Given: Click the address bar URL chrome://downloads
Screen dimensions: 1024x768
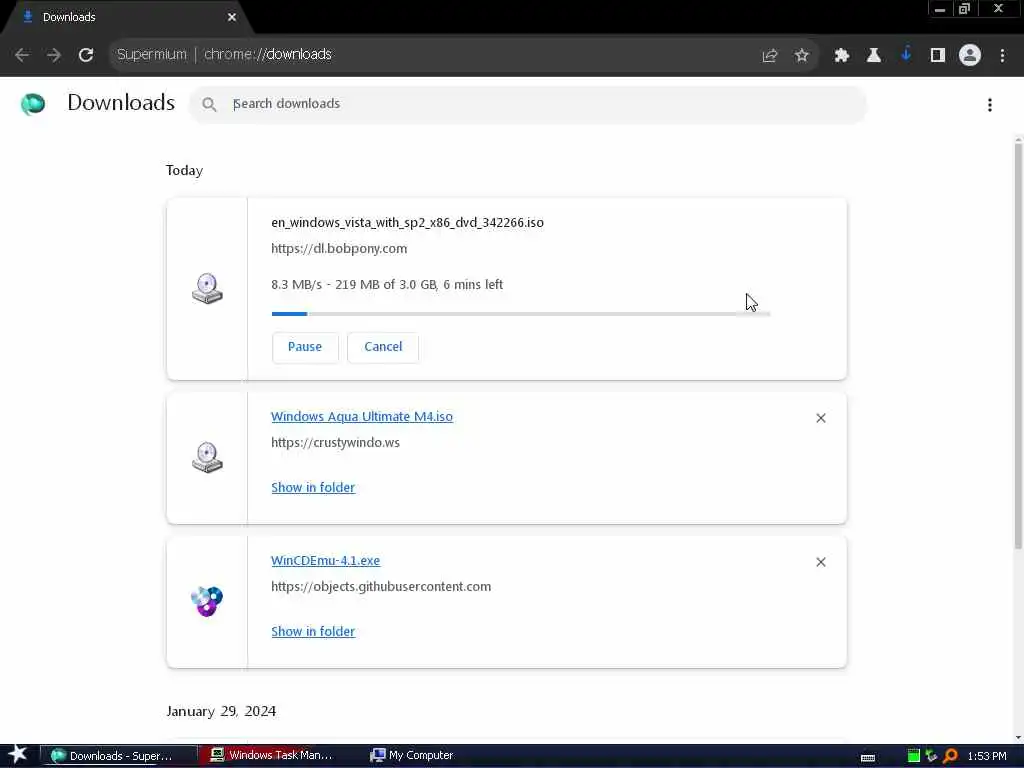Looking at the screenshot, I should point(268,54).
